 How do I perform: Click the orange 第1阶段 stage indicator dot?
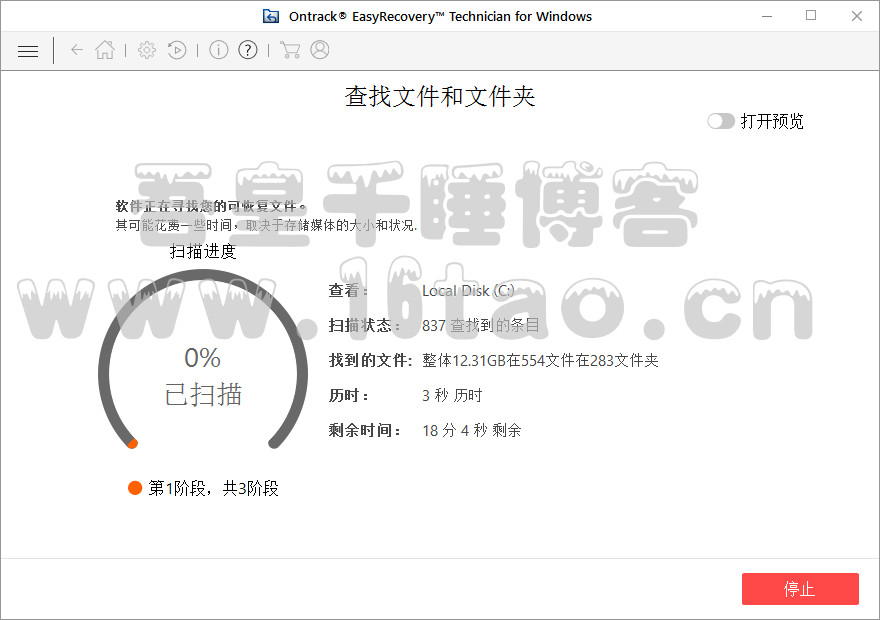tap(135, 488)
